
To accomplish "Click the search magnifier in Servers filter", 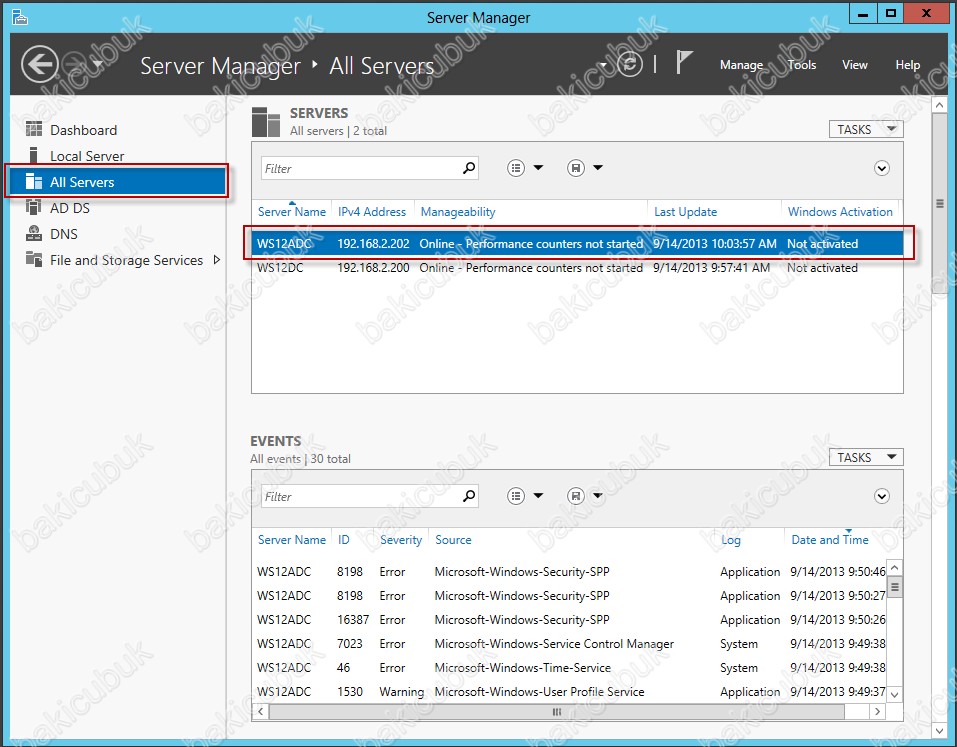I will tap(469, 168).
